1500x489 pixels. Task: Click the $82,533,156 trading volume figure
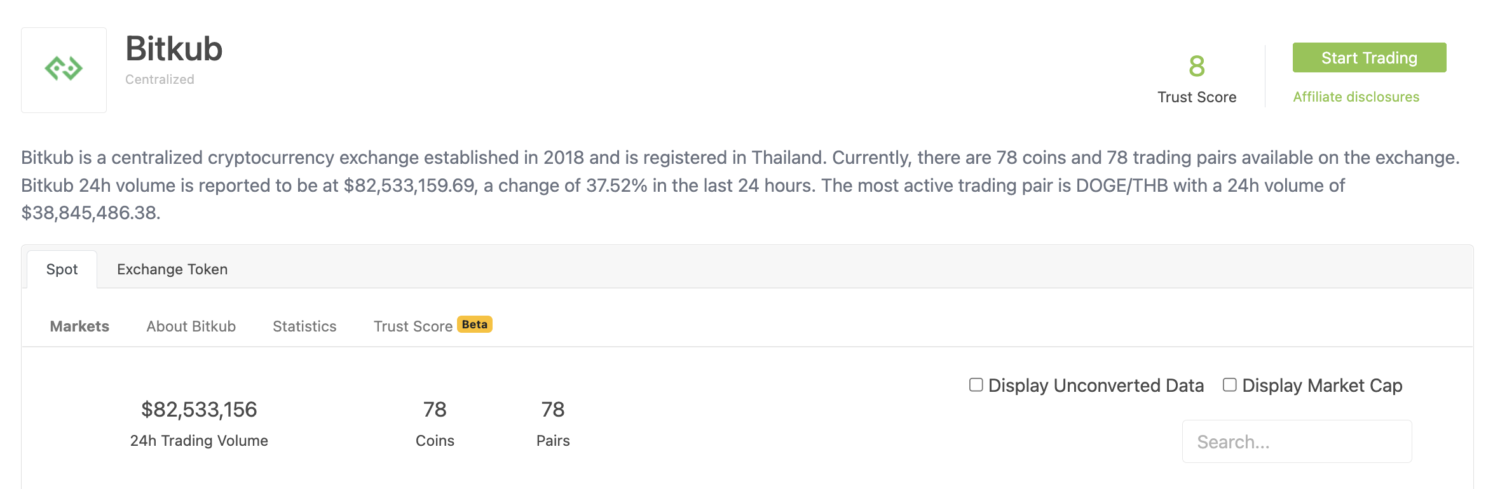(x=199, y=409)
